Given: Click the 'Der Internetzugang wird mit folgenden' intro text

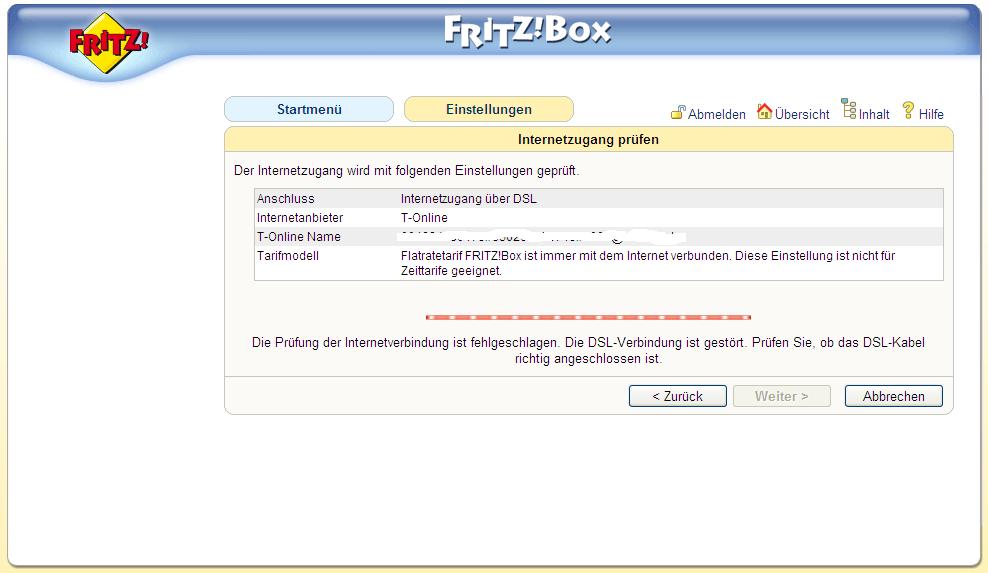Looking at the screenshot, I should (x=406, y=170).
